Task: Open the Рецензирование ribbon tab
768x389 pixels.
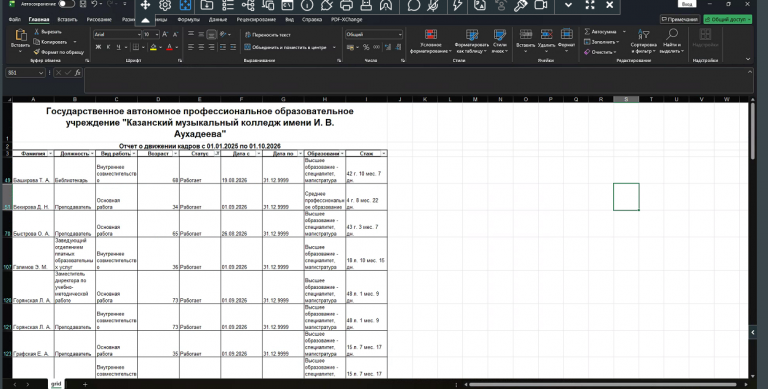Action: (256, 20)
